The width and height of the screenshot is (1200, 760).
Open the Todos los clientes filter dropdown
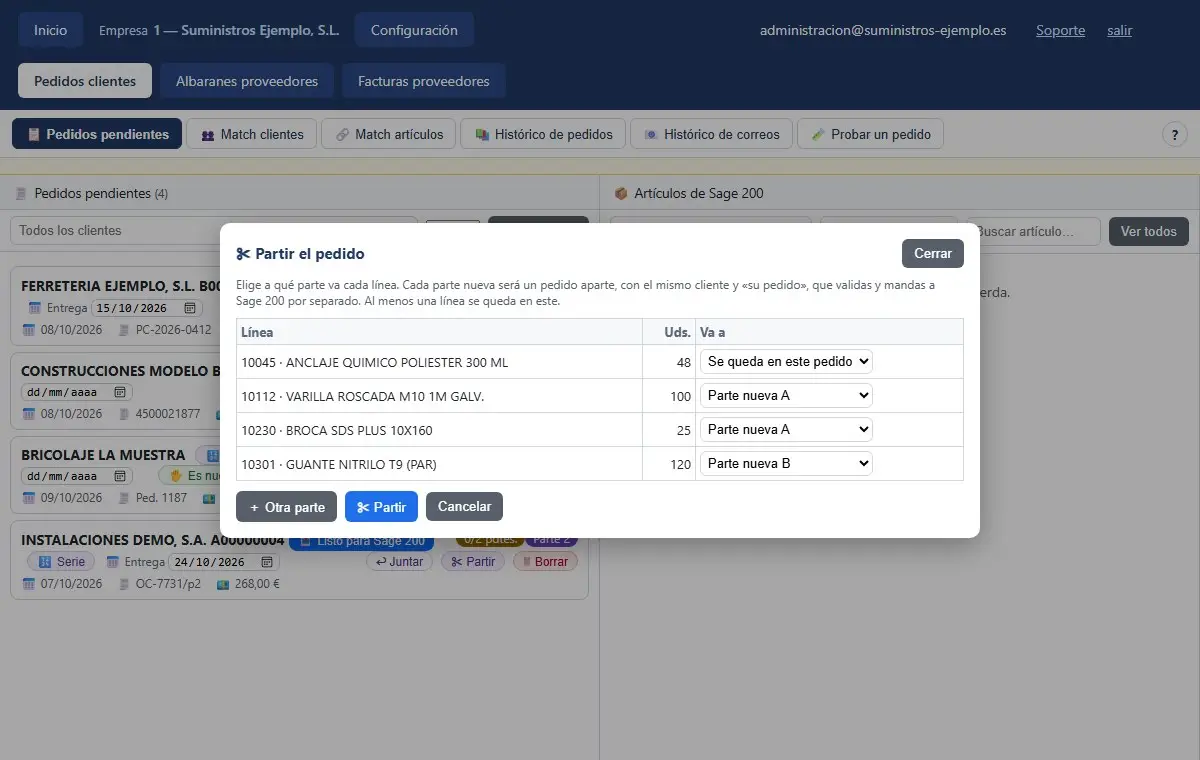point(214,230)
